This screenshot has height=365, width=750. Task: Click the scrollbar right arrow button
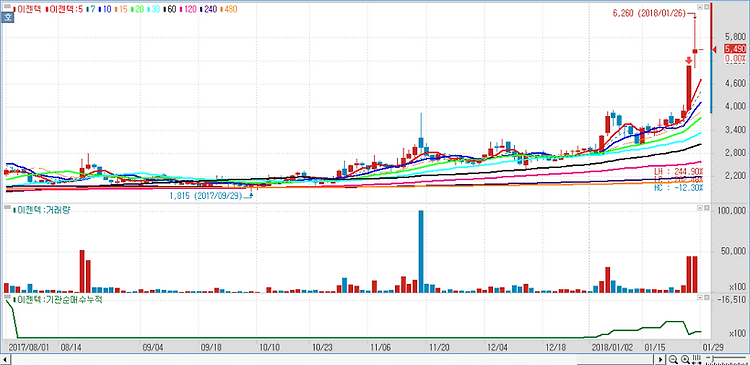661,359
